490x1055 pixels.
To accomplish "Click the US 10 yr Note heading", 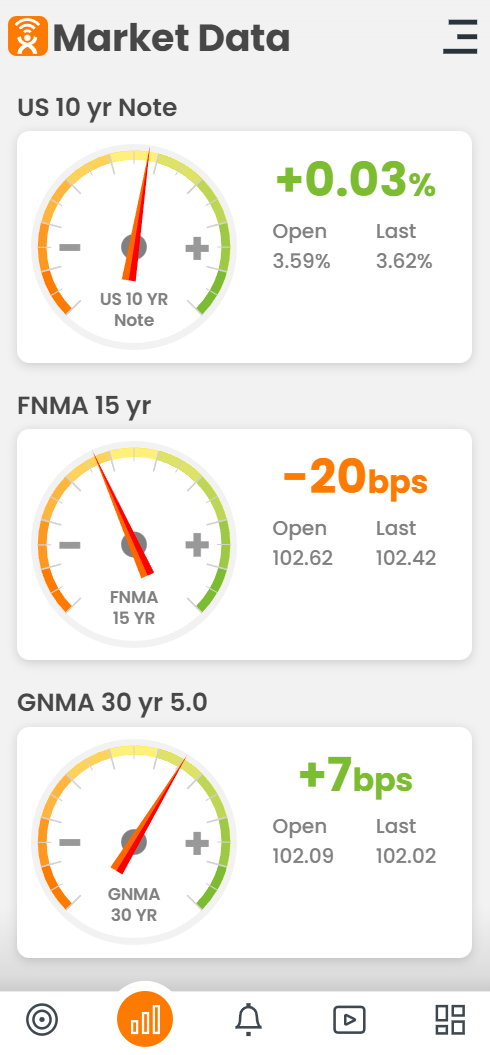I will tap(97, 108).
